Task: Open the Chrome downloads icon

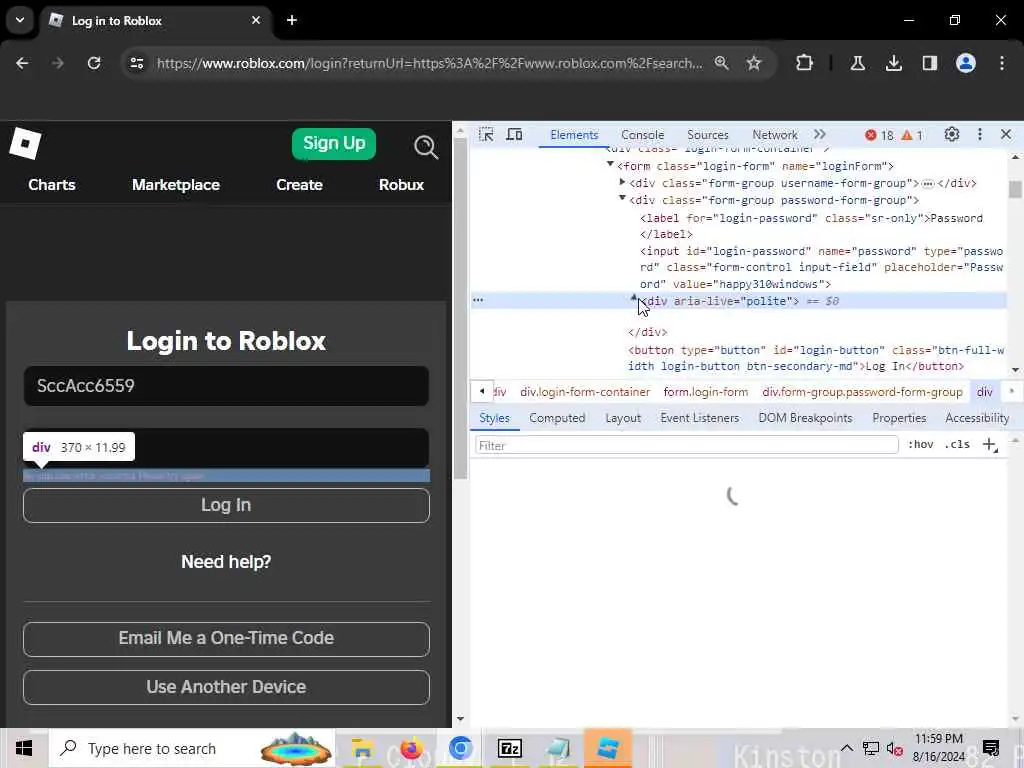Action: pyautogui.click(x=893, y=63)
